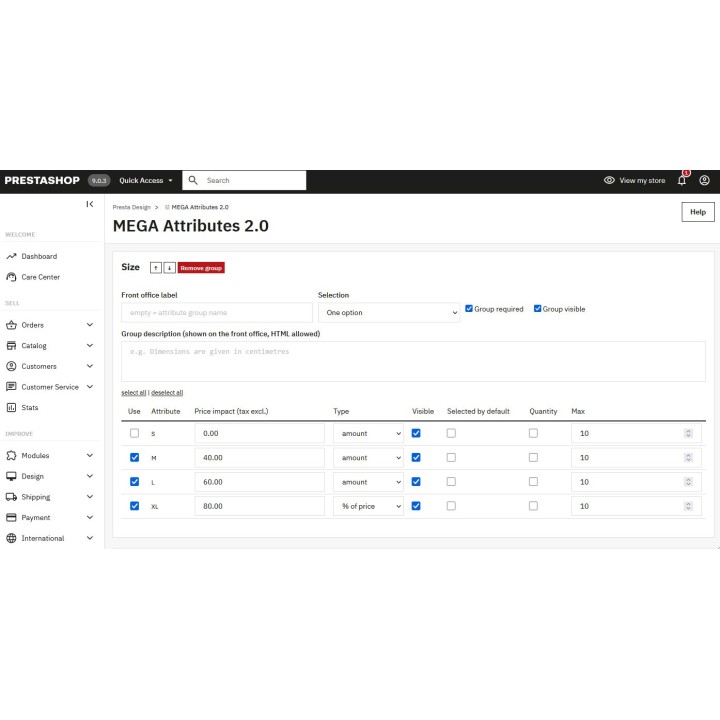Click the PrestaShop logo
This screenshot has height=720, width=720.
[42, 180]
